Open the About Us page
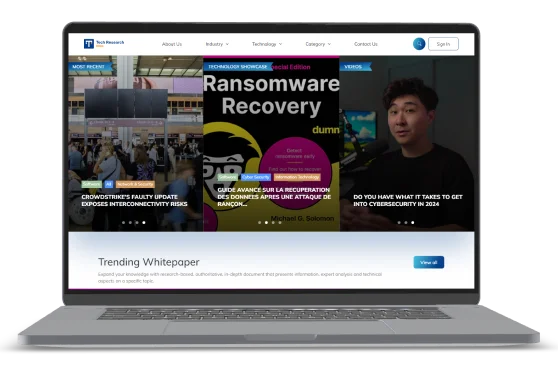 pos(172,44)
